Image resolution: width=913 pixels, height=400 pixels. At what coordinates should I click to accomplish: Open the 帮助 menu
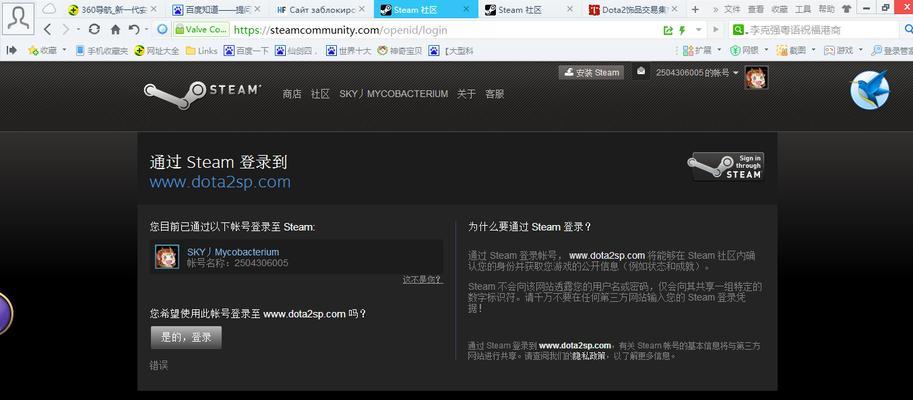(x=826, y=10)
